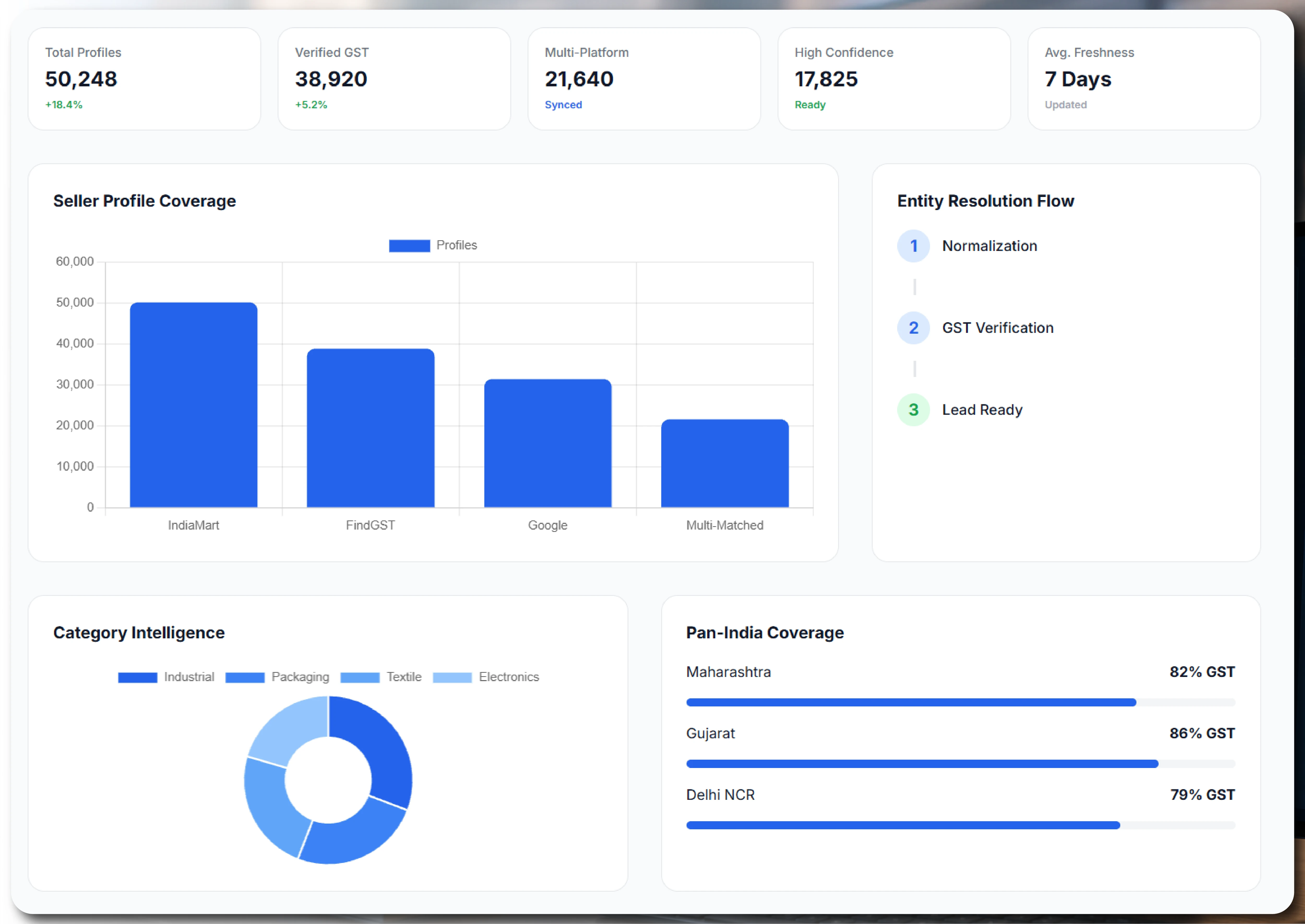The image size is (1305, 924).
Task: Select the FindGST bar
Action: pos(371,428)
